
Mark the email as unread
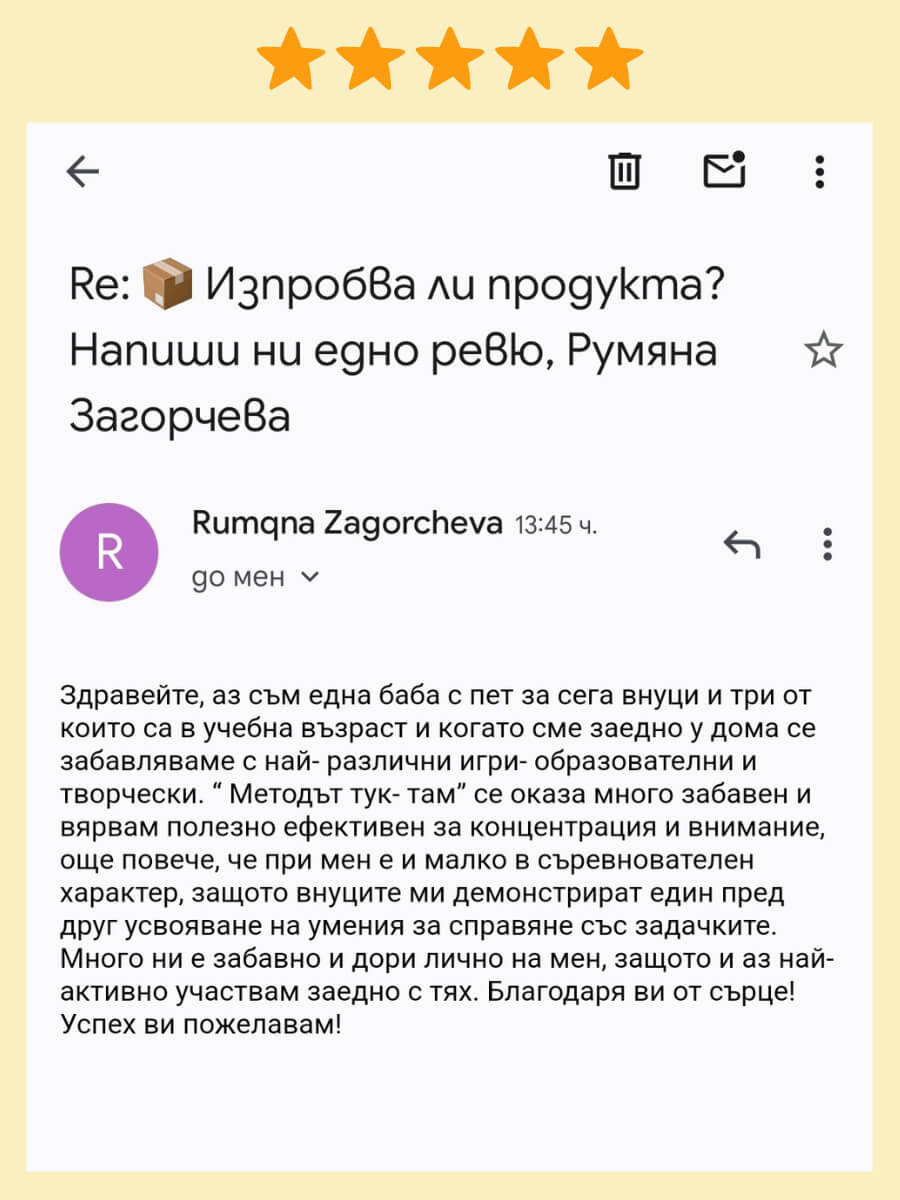(x=724, y=171)
